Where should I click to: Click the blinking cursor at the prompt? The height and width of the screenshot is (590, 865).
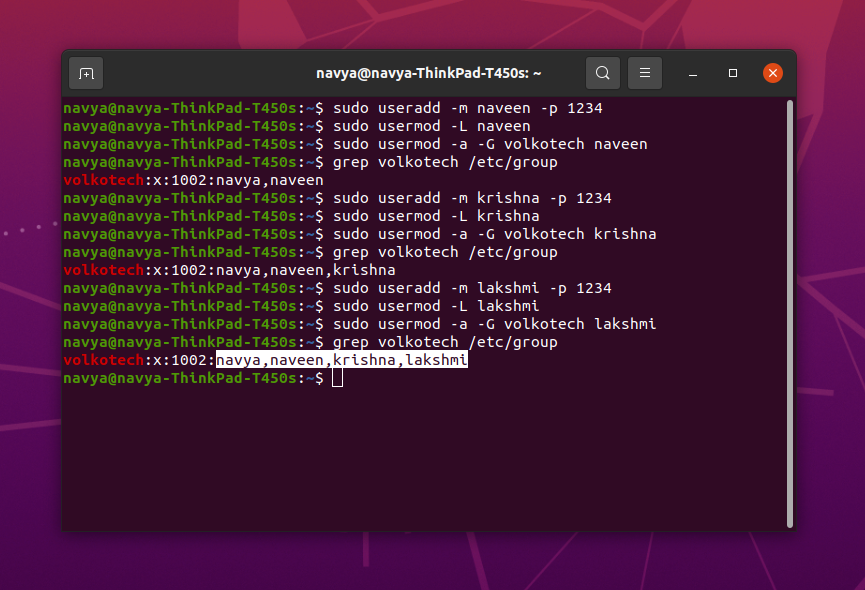click(337, 377)
